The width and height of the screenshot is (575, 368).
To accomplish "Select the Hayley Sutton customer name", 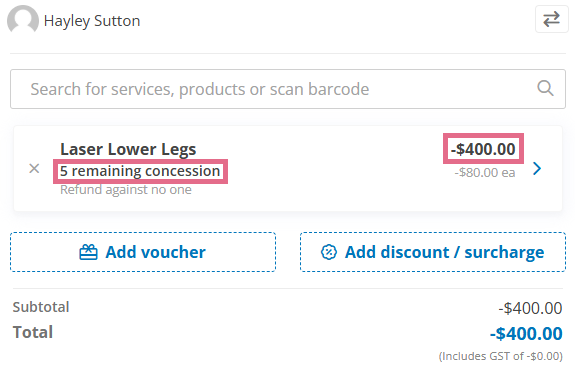I will pyautogui.click(x=92, y=21).
